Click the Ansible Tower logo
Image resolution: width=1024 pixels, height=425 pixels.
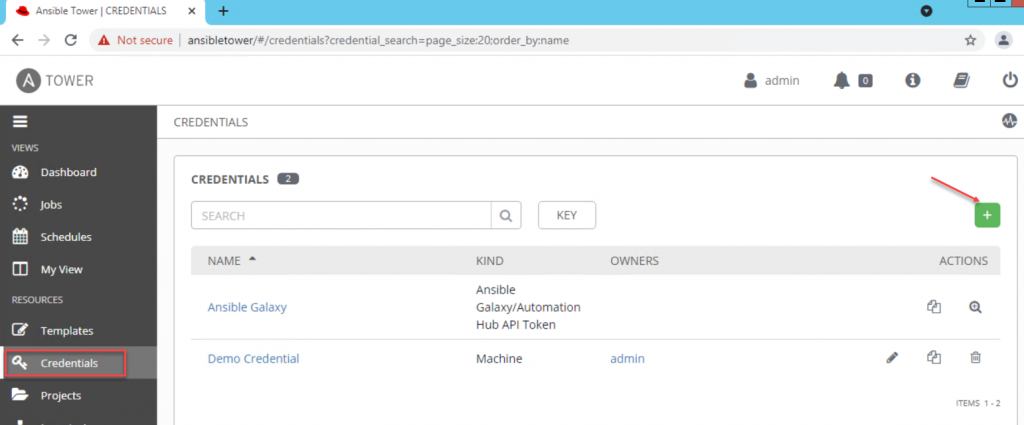pos(55,80)
